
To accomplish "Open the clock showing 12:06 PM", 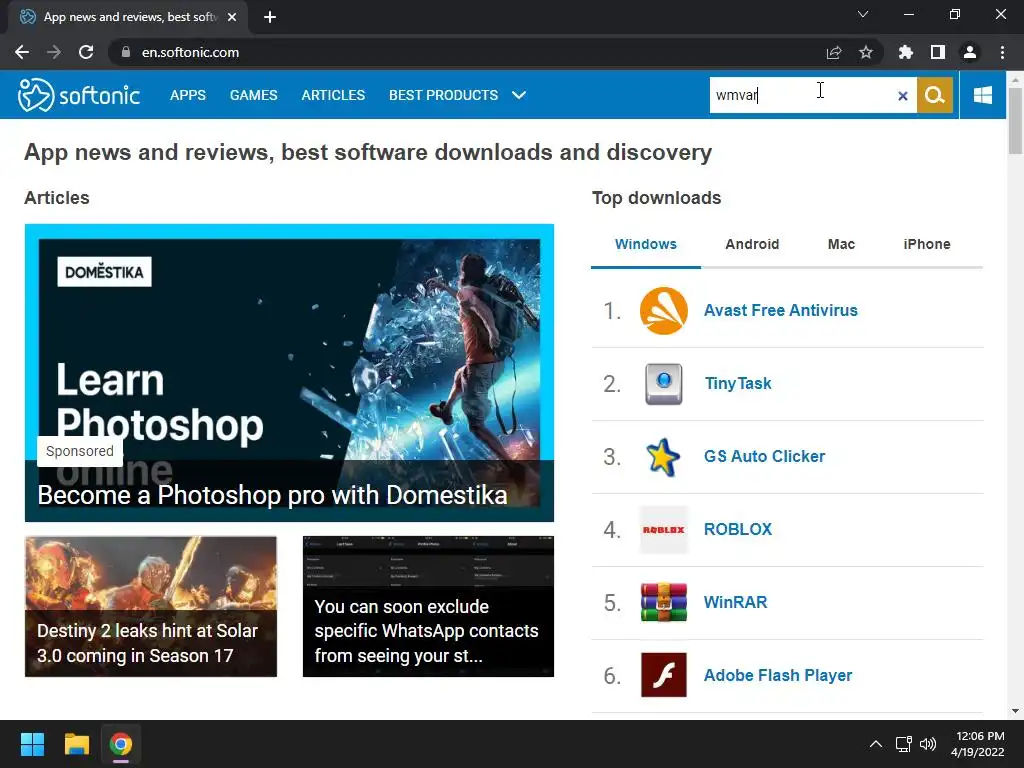I will [x=978, y=744].
